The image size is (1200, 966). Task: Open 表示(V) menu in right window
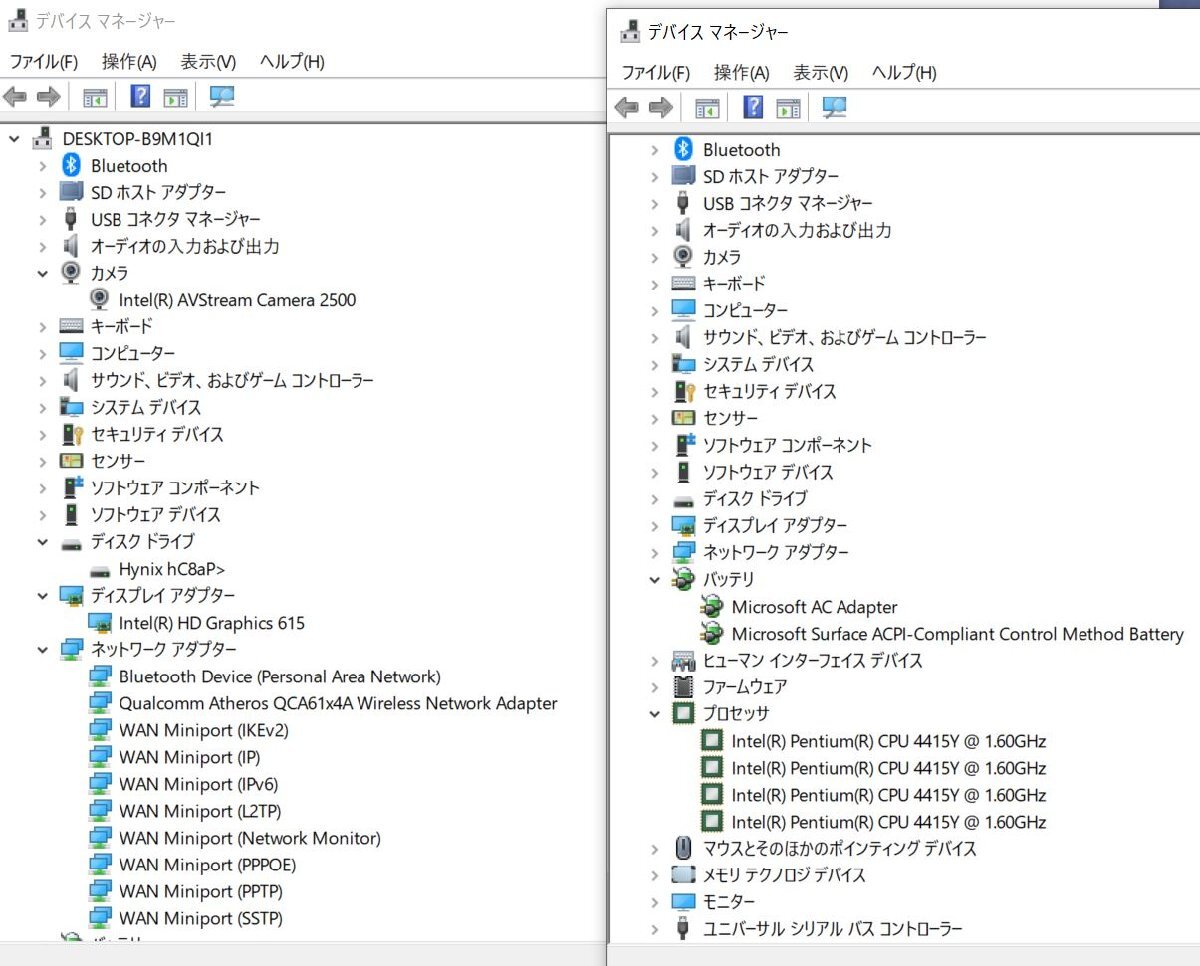pyautogui.click(x=820, y=73)
